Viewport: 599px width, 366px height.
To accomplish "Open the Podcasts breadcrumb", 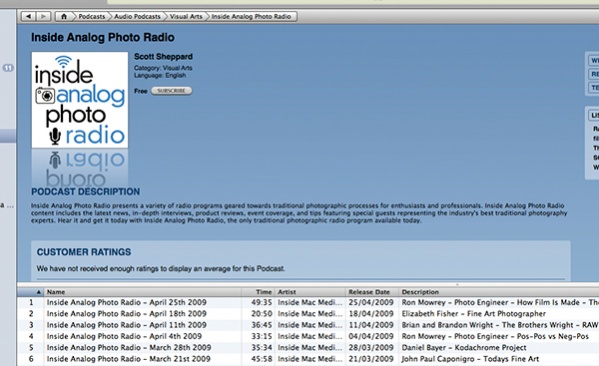I will tap(91, 16).
